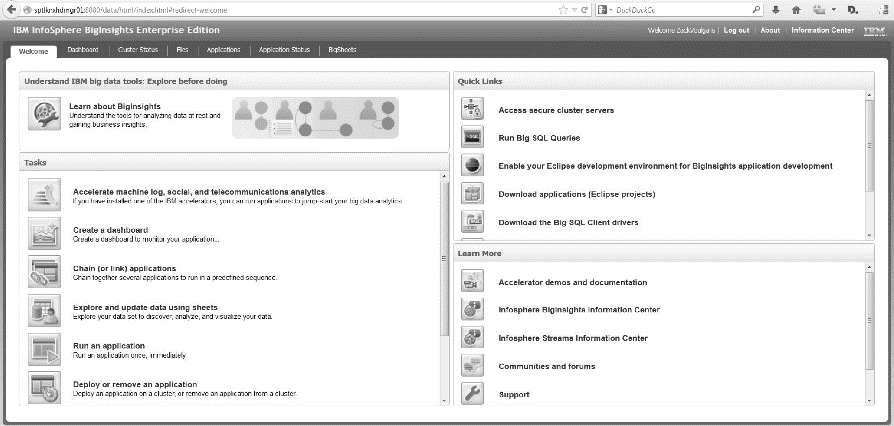This screenshot has width=894, height=426.
Task: Go back with the browser back arrow
Action: [10, 10]
